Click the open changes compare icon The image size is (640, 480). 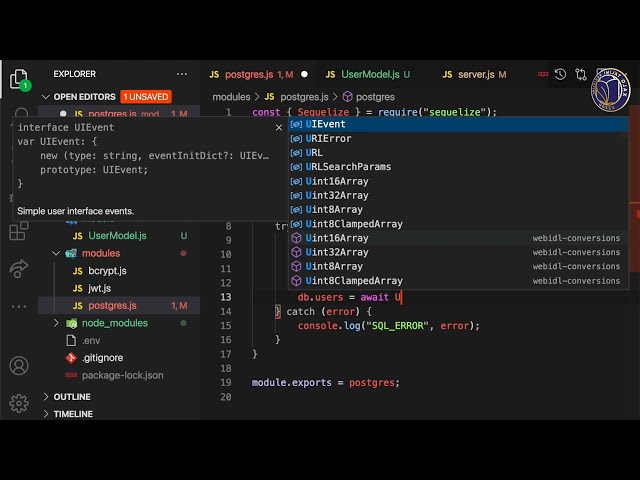580,74
